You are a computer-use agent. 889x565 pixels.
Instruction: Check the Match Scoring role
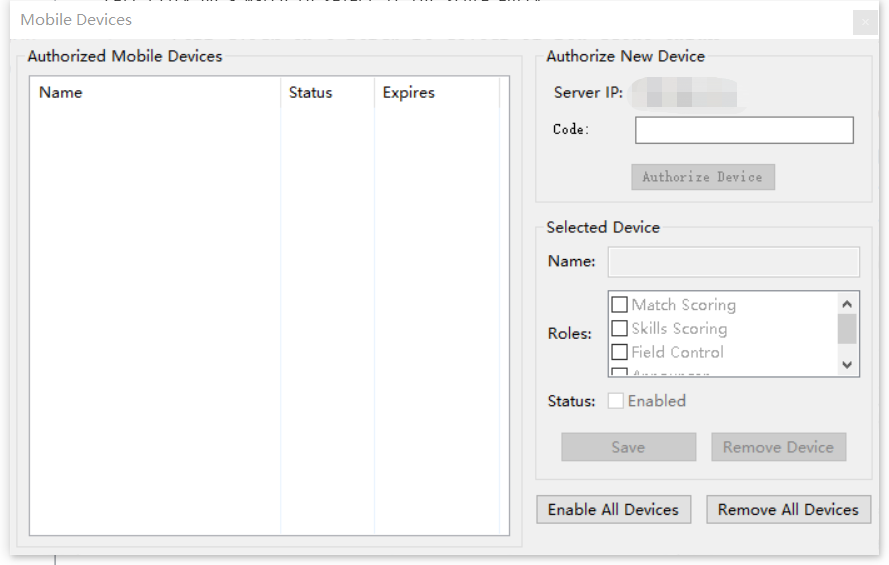(x=620, y=305)
